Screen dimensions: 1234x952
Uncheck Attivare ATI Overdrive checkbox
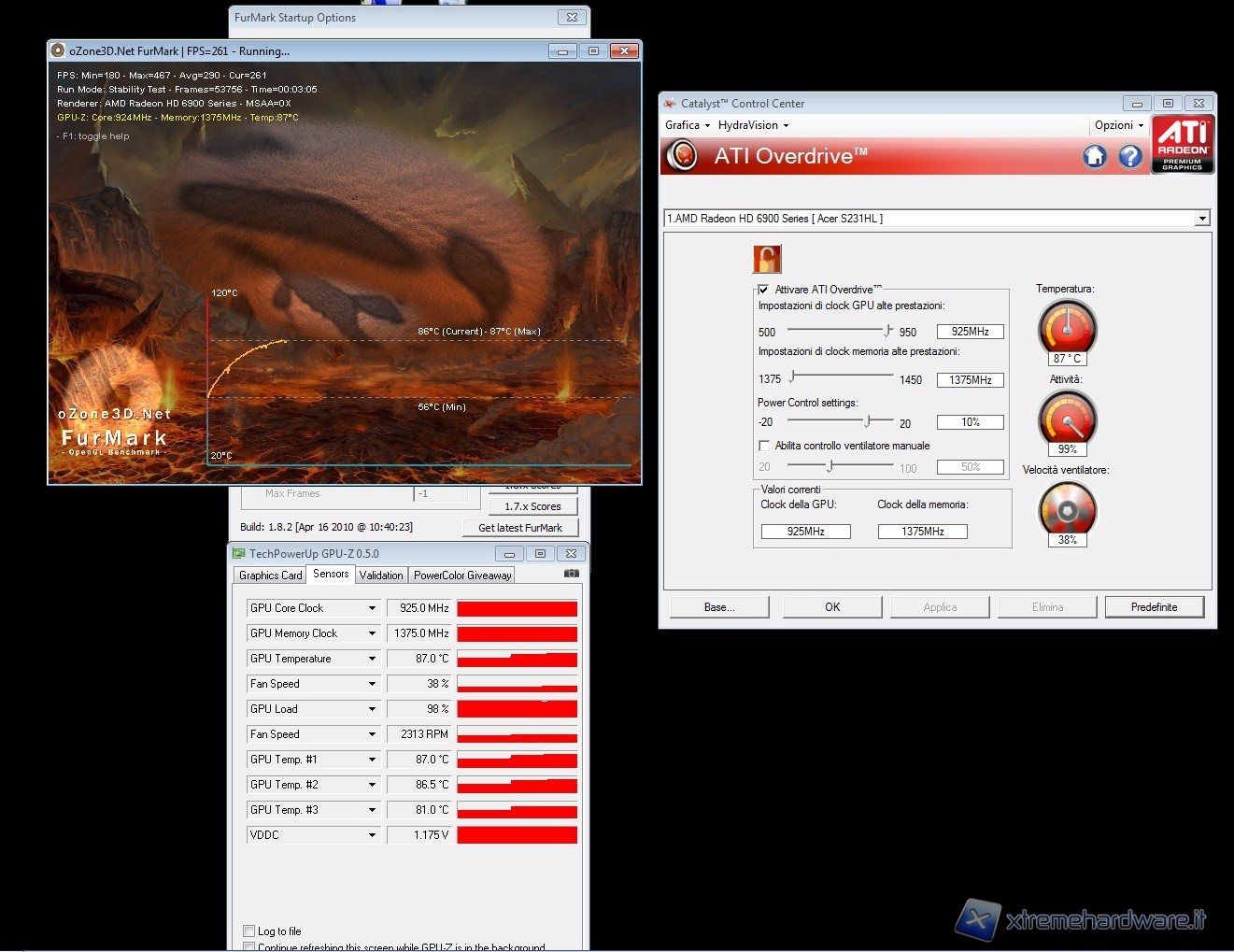[764, 290]
